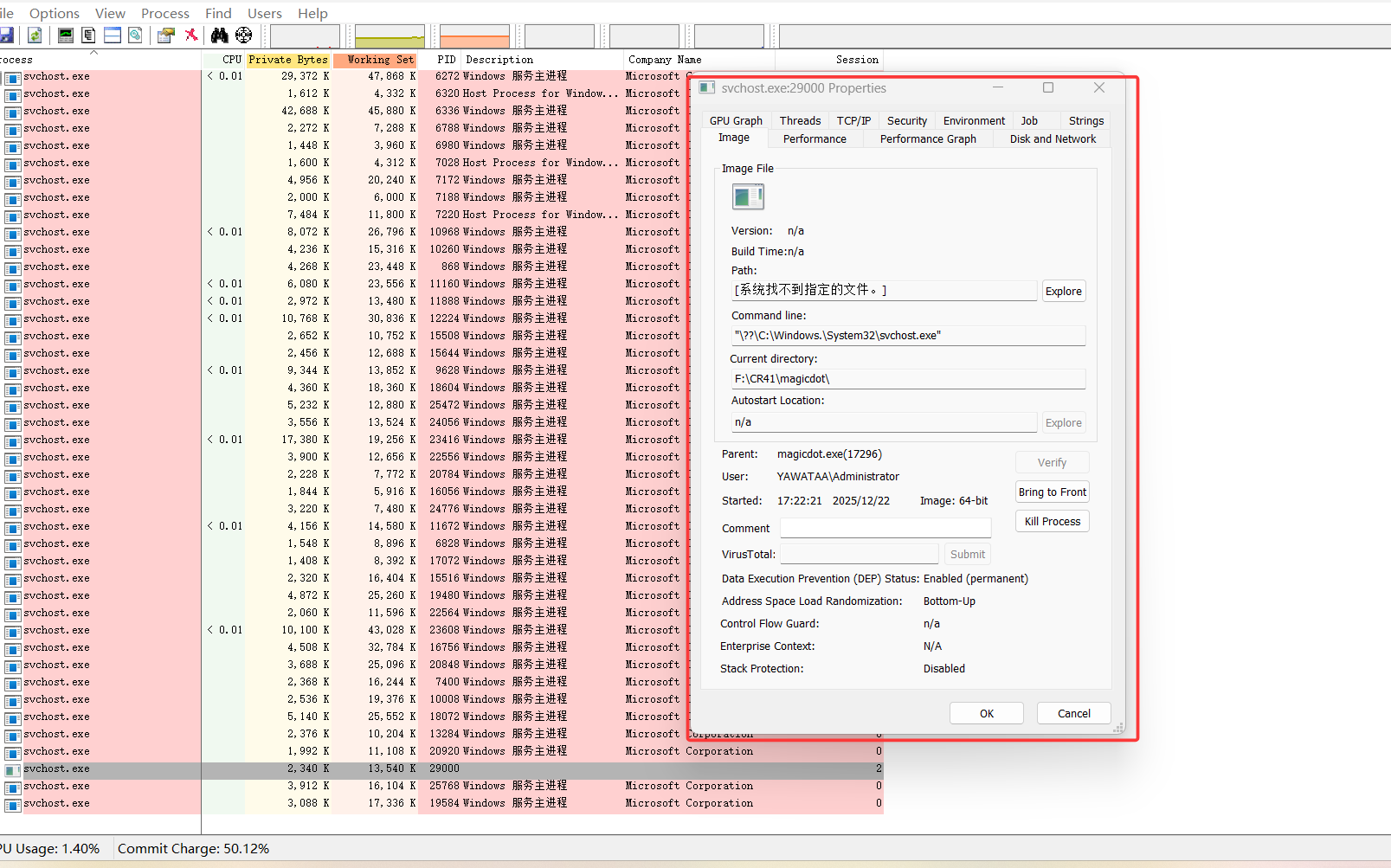Click the Description column header
The height and width of the screenshot is (868, 1391).
[x=542, y=60]
